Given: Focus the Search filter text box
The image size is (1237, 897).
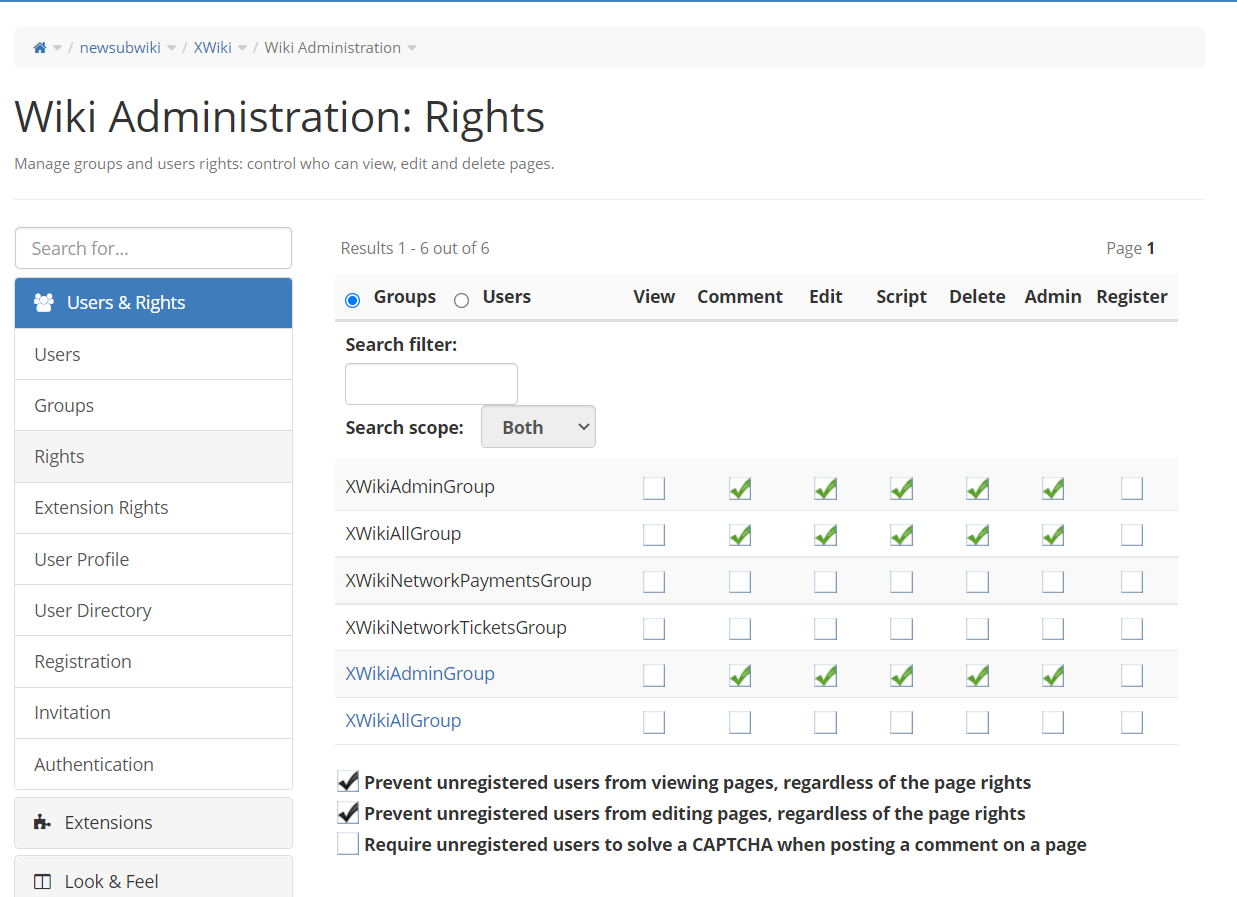Looking at the screenshot, I should [x=431, y=384].
